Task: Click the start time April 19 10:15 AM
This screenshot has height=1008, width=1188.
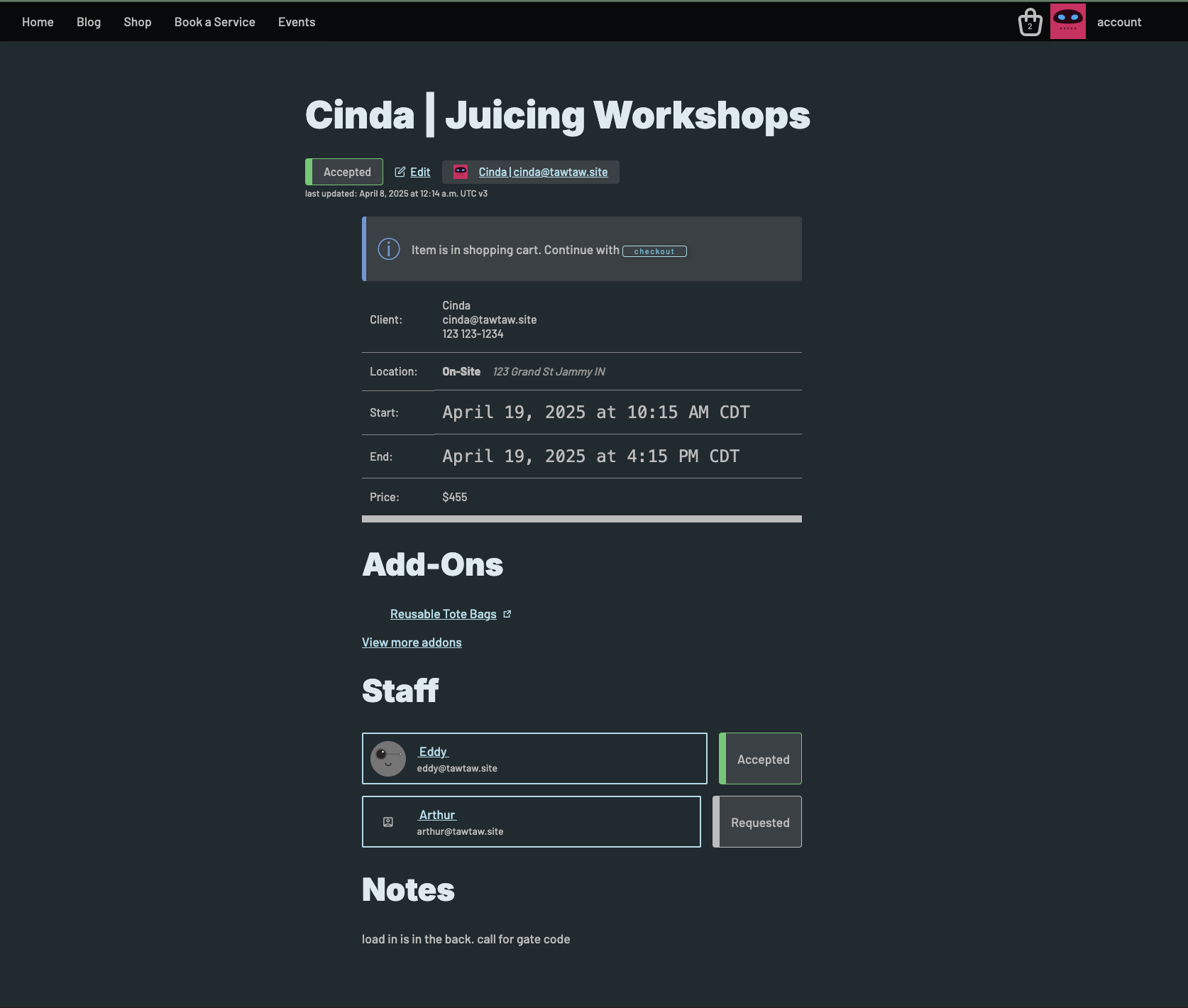Action: 596,412
